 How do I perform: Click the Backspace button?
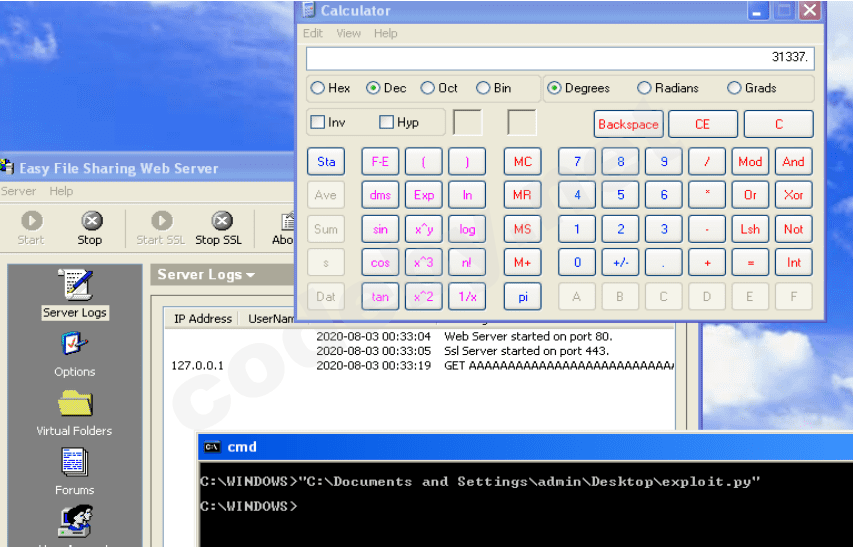pos(628,125)
